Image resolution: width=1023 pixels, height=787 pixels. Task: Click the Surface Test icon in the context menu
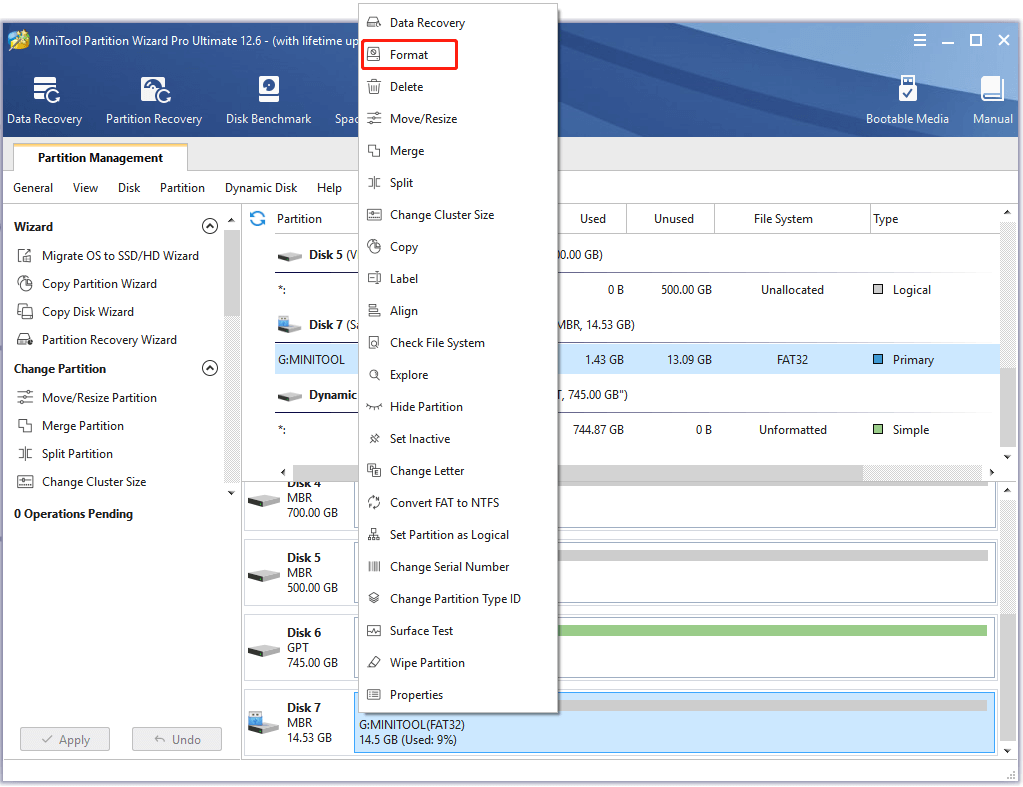tap(374, 630)
